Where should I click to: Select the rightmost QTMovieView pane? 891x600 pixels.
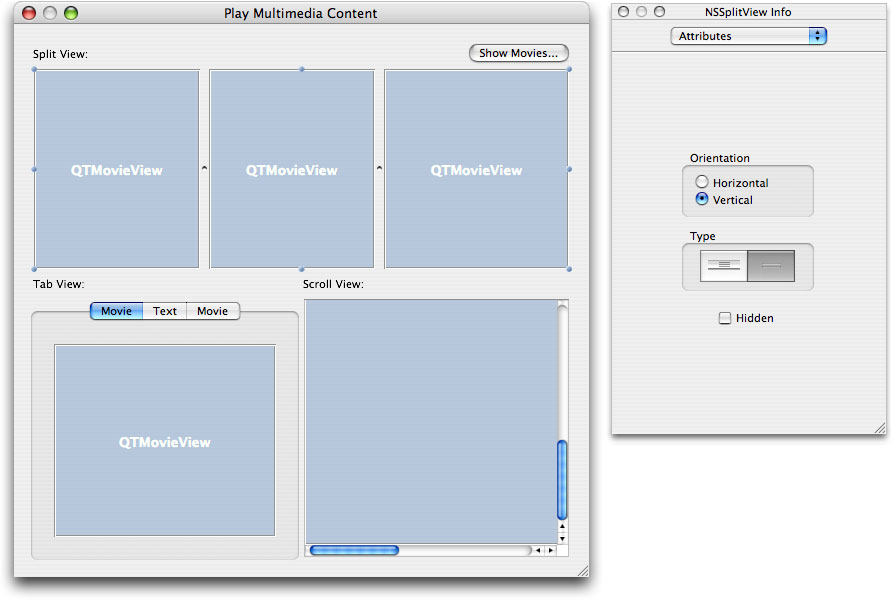tap(476, 170)
